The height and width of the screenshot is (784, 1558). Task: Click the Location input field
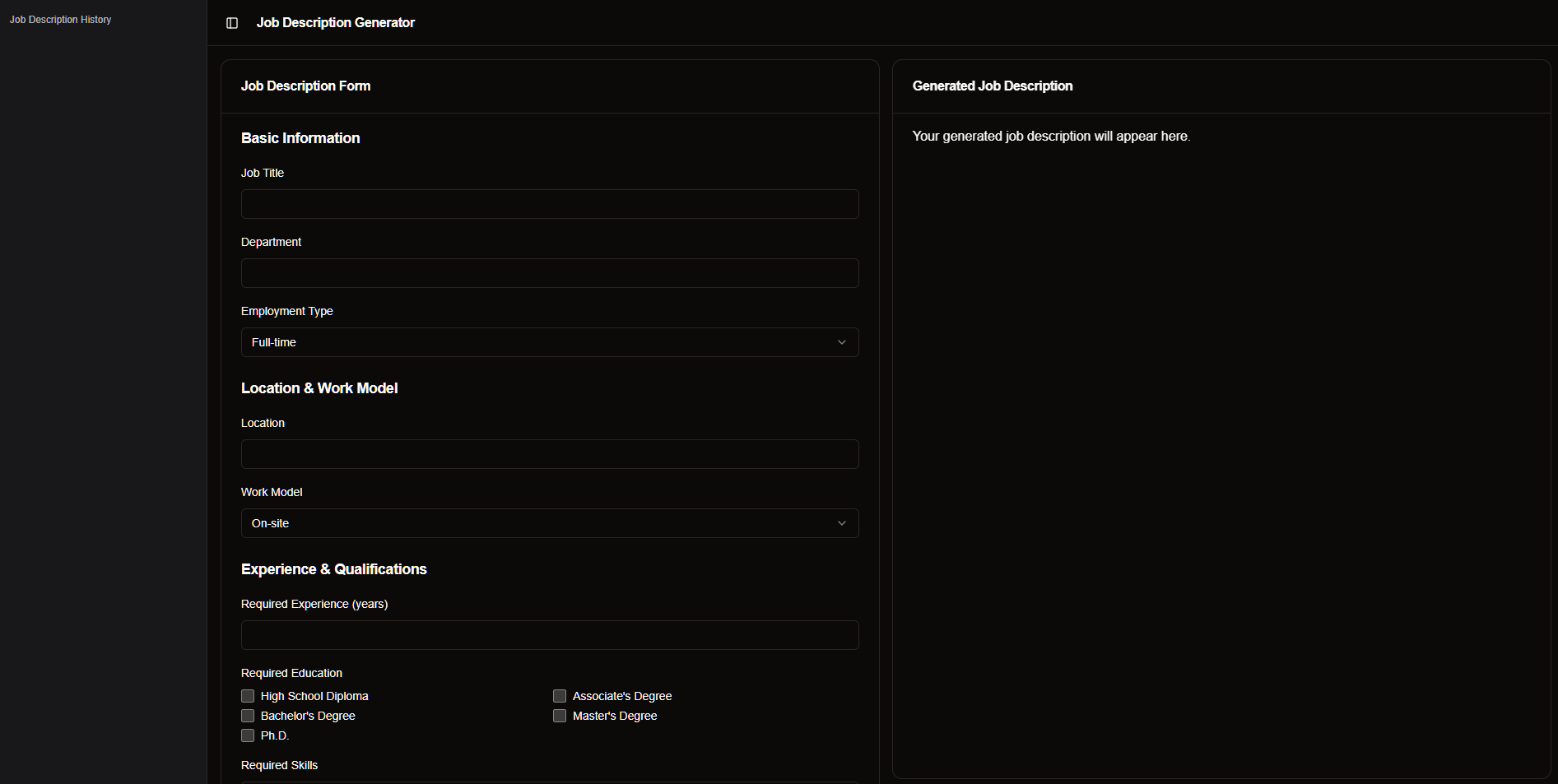point(550,454)
